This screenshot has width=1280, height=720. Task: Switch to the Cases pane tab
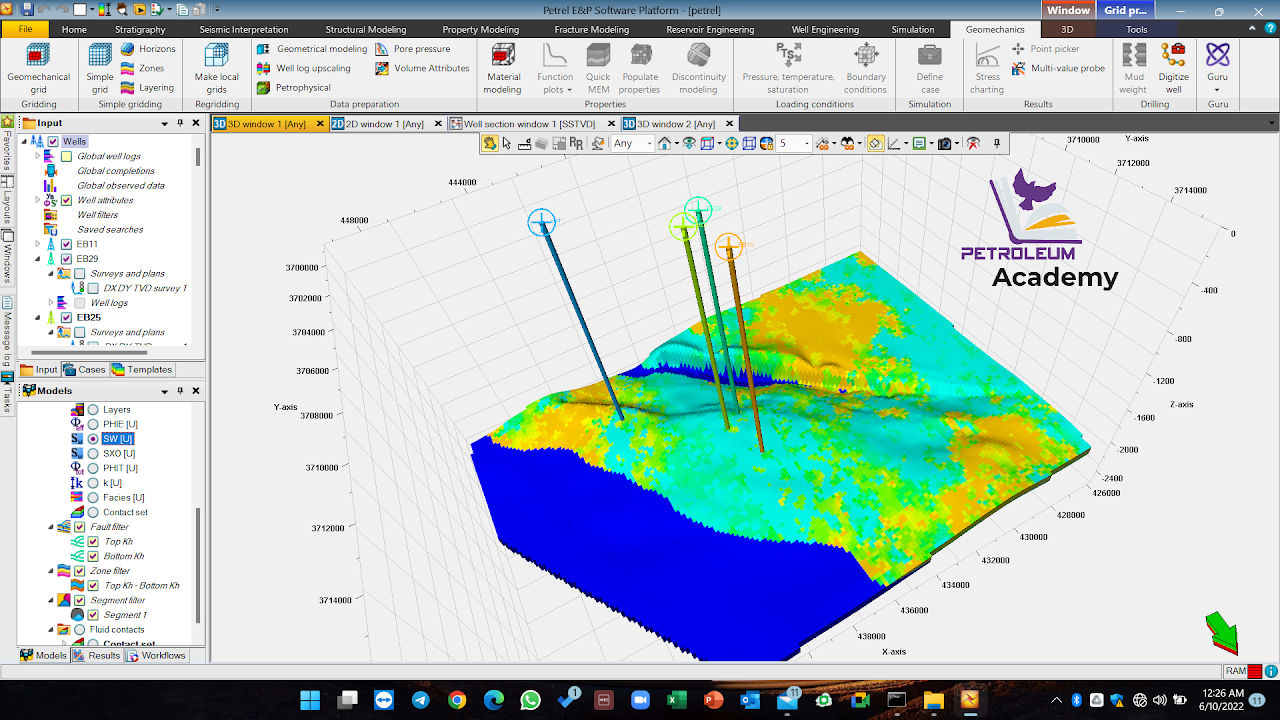pyautogui.click(x=85, y=370)
